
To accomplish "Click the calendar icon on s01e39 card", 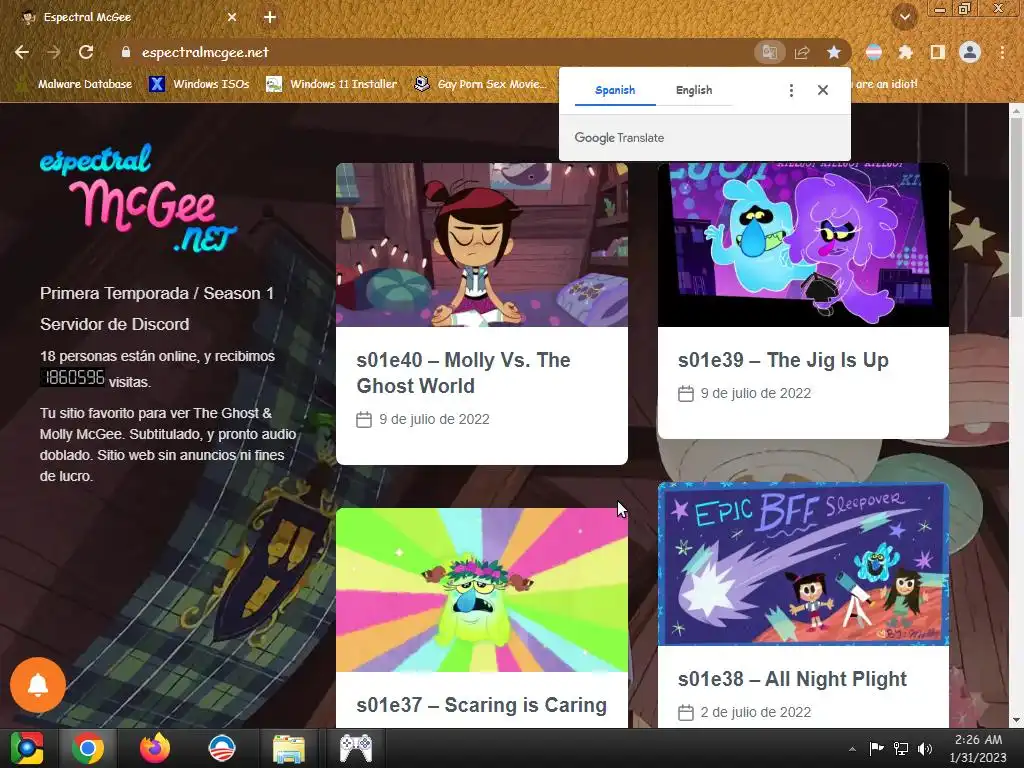I will 686,394.
